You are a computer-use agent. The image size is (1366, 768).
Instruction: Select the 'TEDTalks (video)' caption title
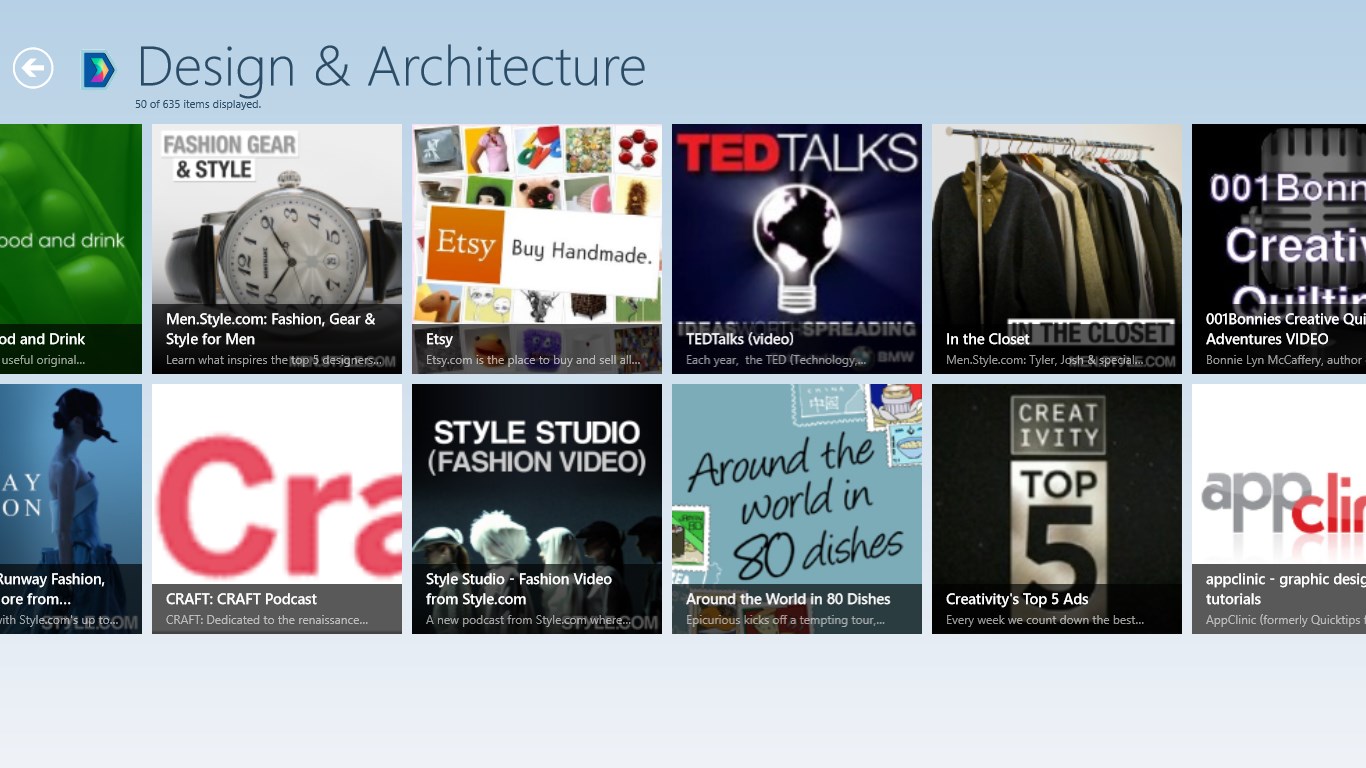[740, 339]
